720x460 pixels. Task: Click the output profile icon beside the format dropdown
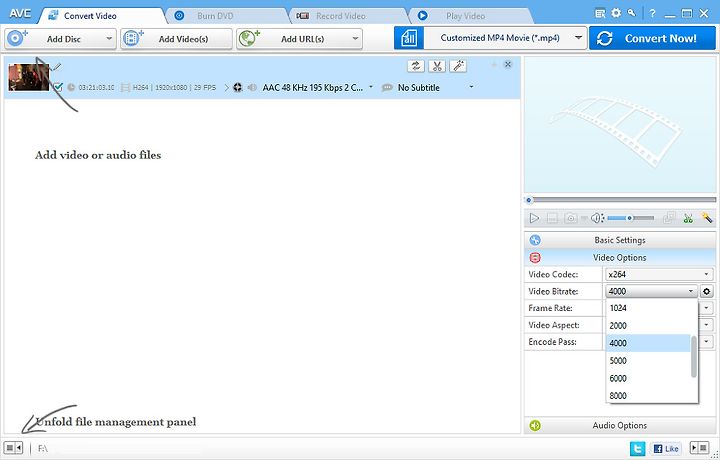(409, 38)
